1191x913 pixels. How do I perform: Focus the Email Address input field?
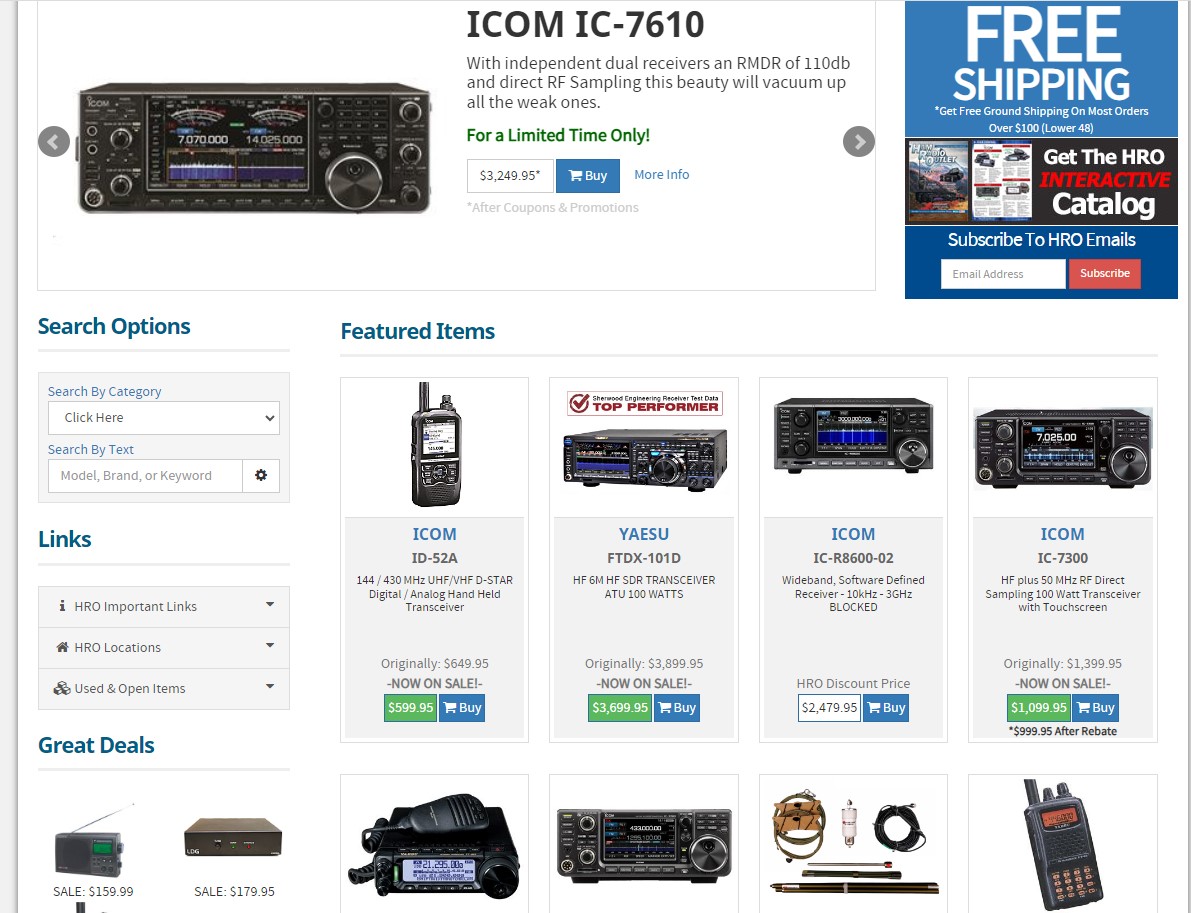tap(1003, 273)
